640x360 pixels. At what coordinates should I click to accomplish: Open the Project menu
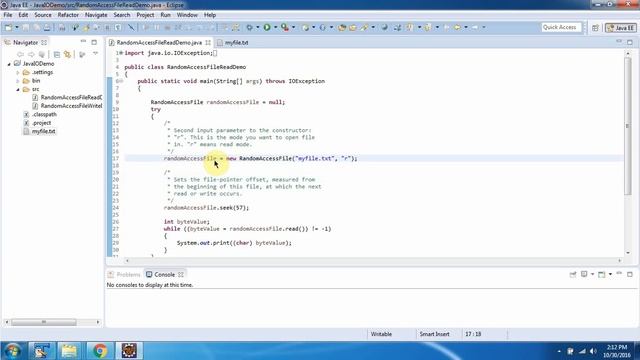[x=145, y=15]
